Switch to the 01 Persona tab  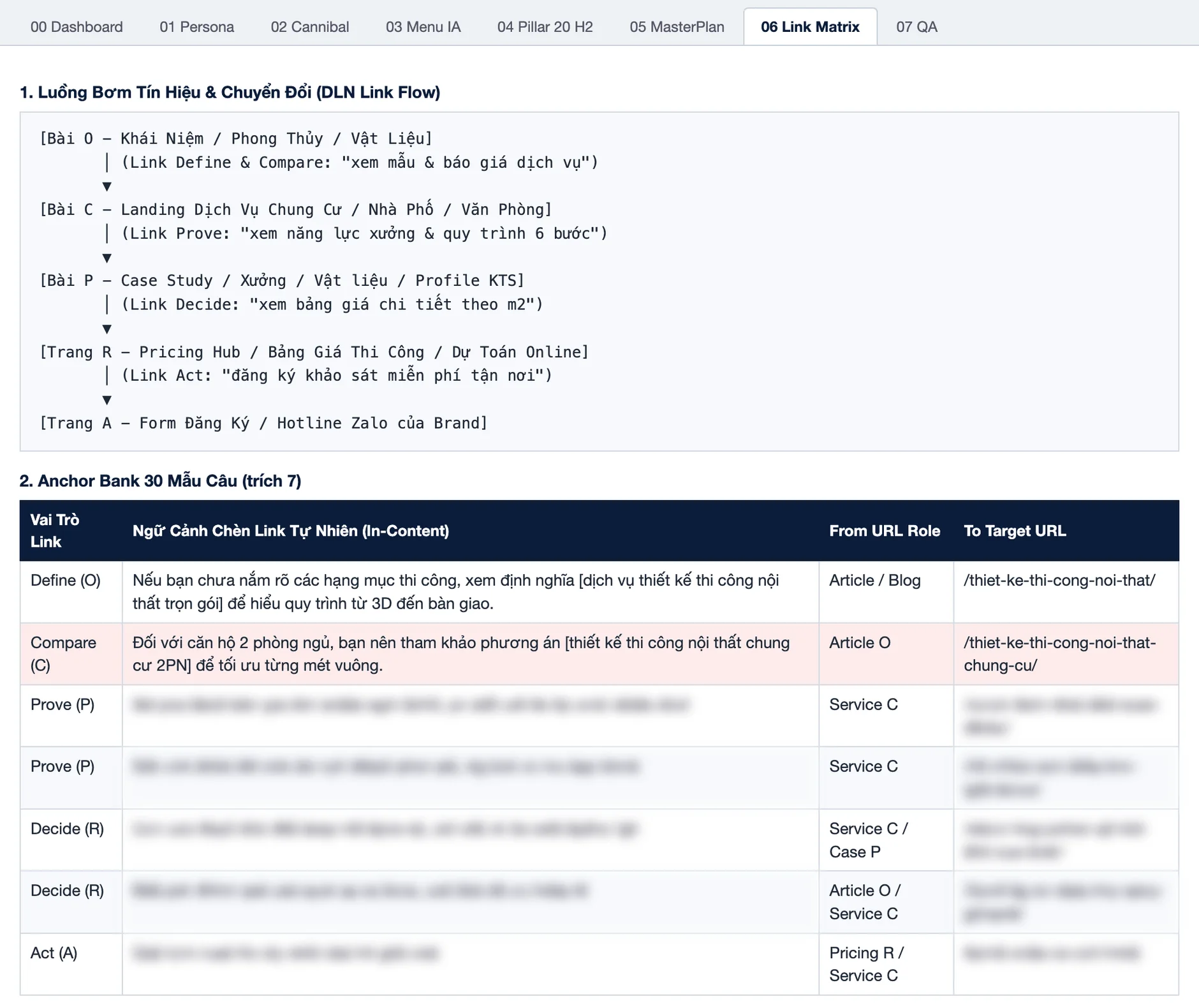click(x=196, y=27)
